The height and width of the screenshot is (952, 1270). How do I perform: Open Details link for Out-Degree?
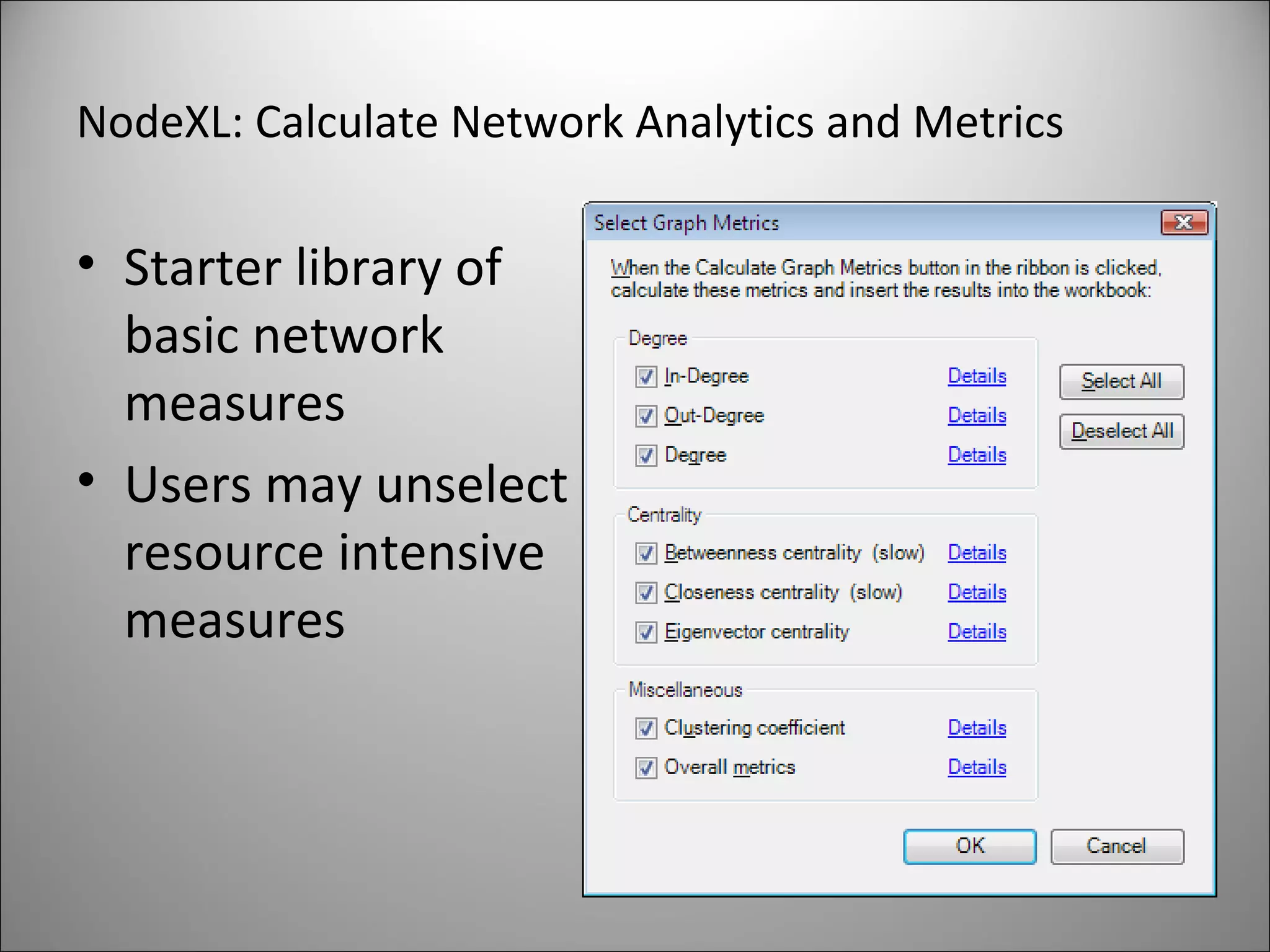pyautogui.click(x=977, y=415)
